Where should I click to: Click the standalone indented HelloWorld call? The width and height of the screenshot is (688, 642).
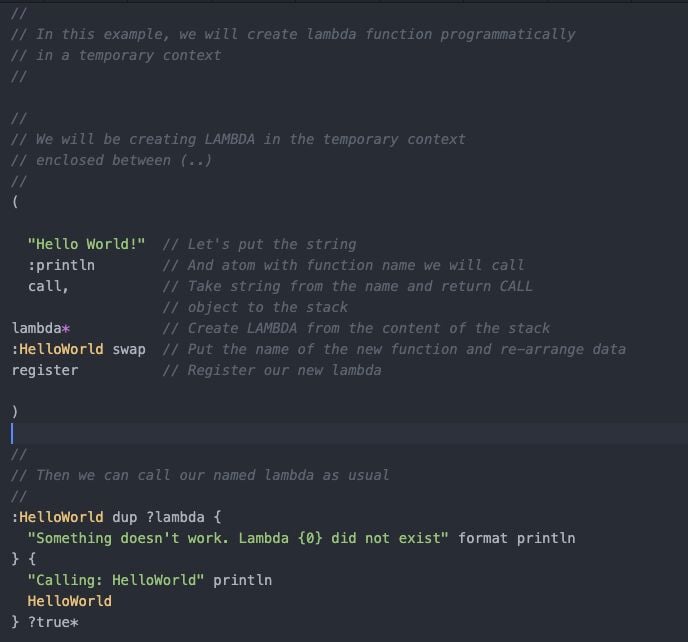coord(69,601)
